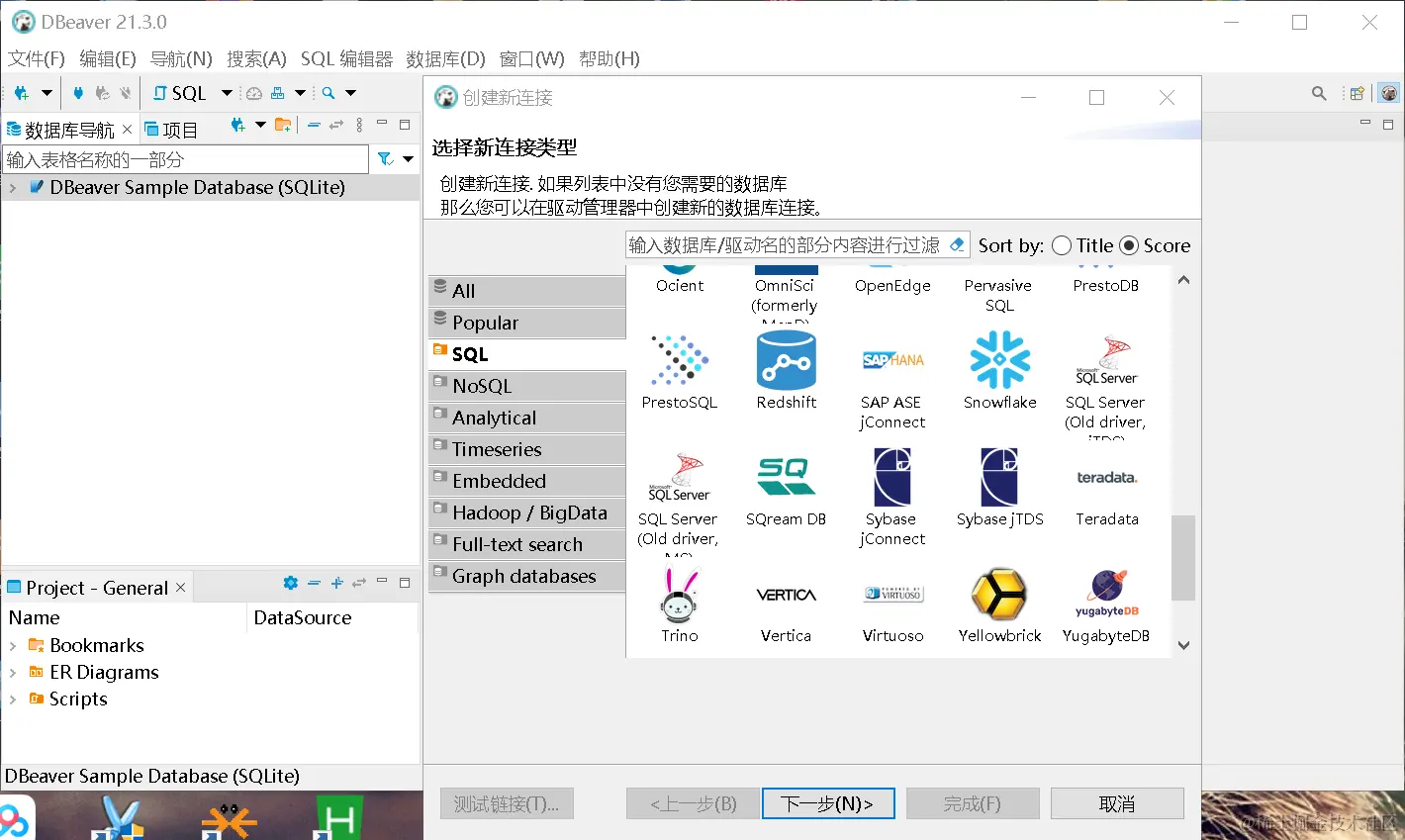Click the driver list scroll down arrow

click(x=1183, y=645)
